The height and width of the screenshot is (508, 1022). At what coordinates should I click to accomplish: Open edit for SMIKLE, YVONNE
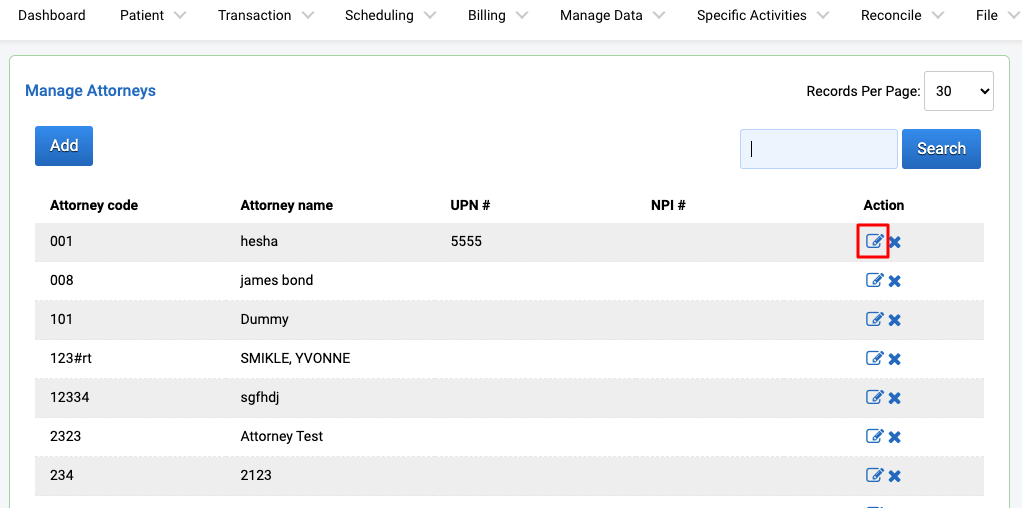[874, 358]
